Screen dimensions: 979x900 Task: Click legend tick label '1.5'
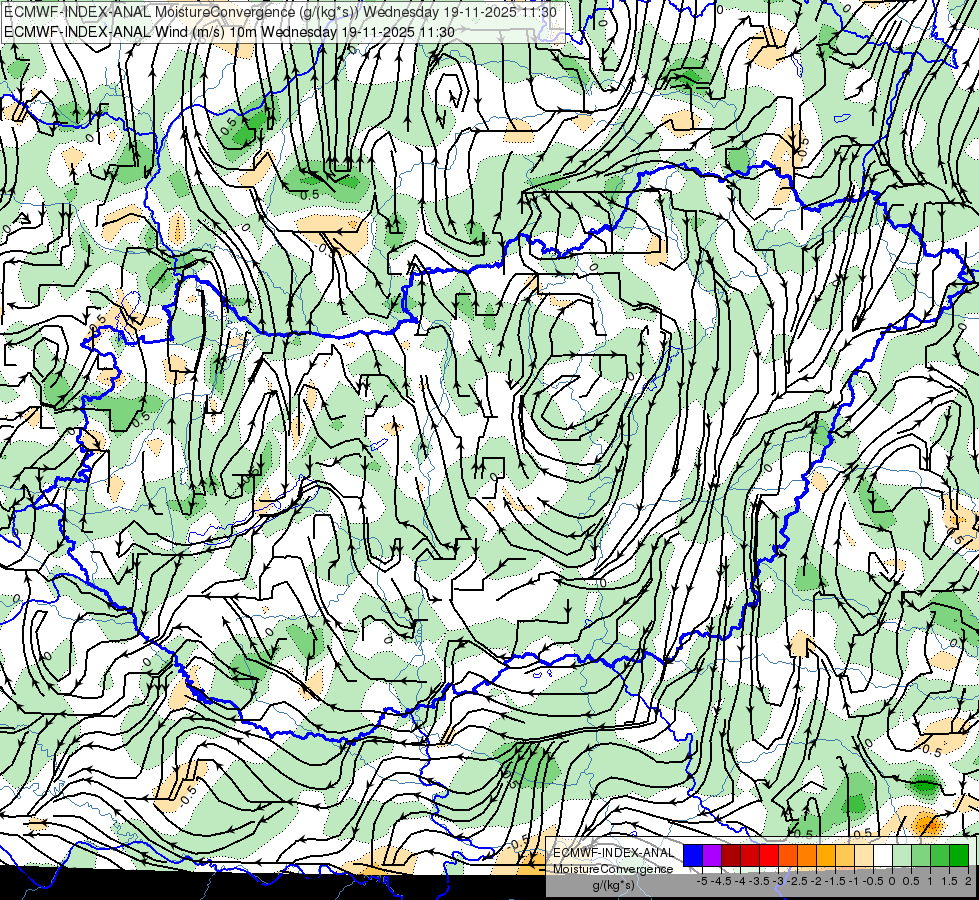[949, 881]
